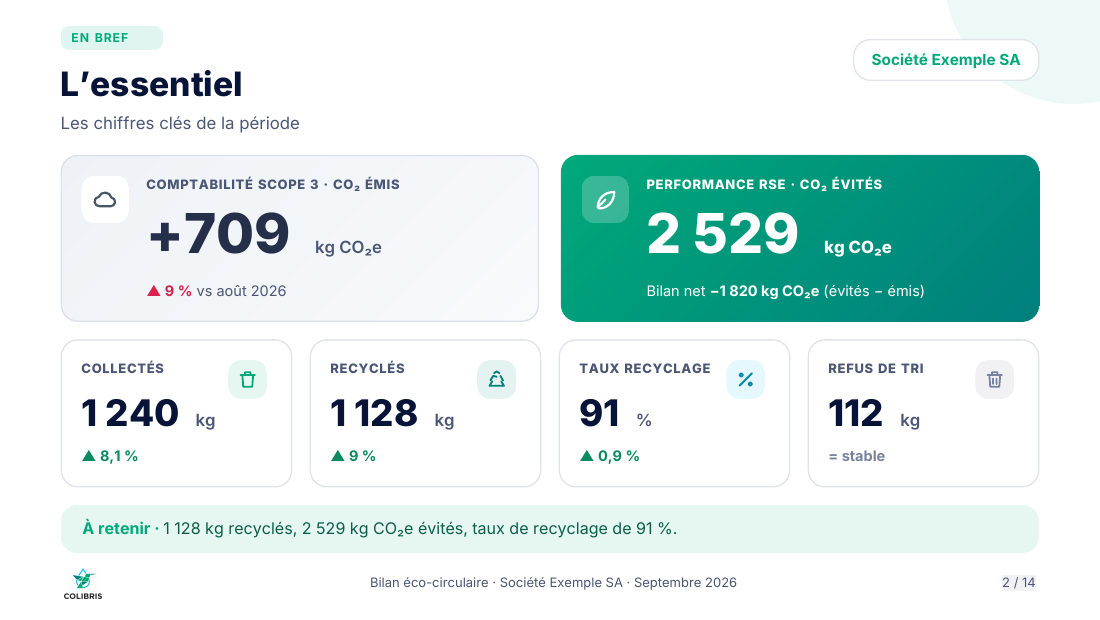Viewport: 1100px width, 620px height.
Task: Click the TAUX RECYCLAGE label
Action: pyautogui.click(x=645, y=368)
